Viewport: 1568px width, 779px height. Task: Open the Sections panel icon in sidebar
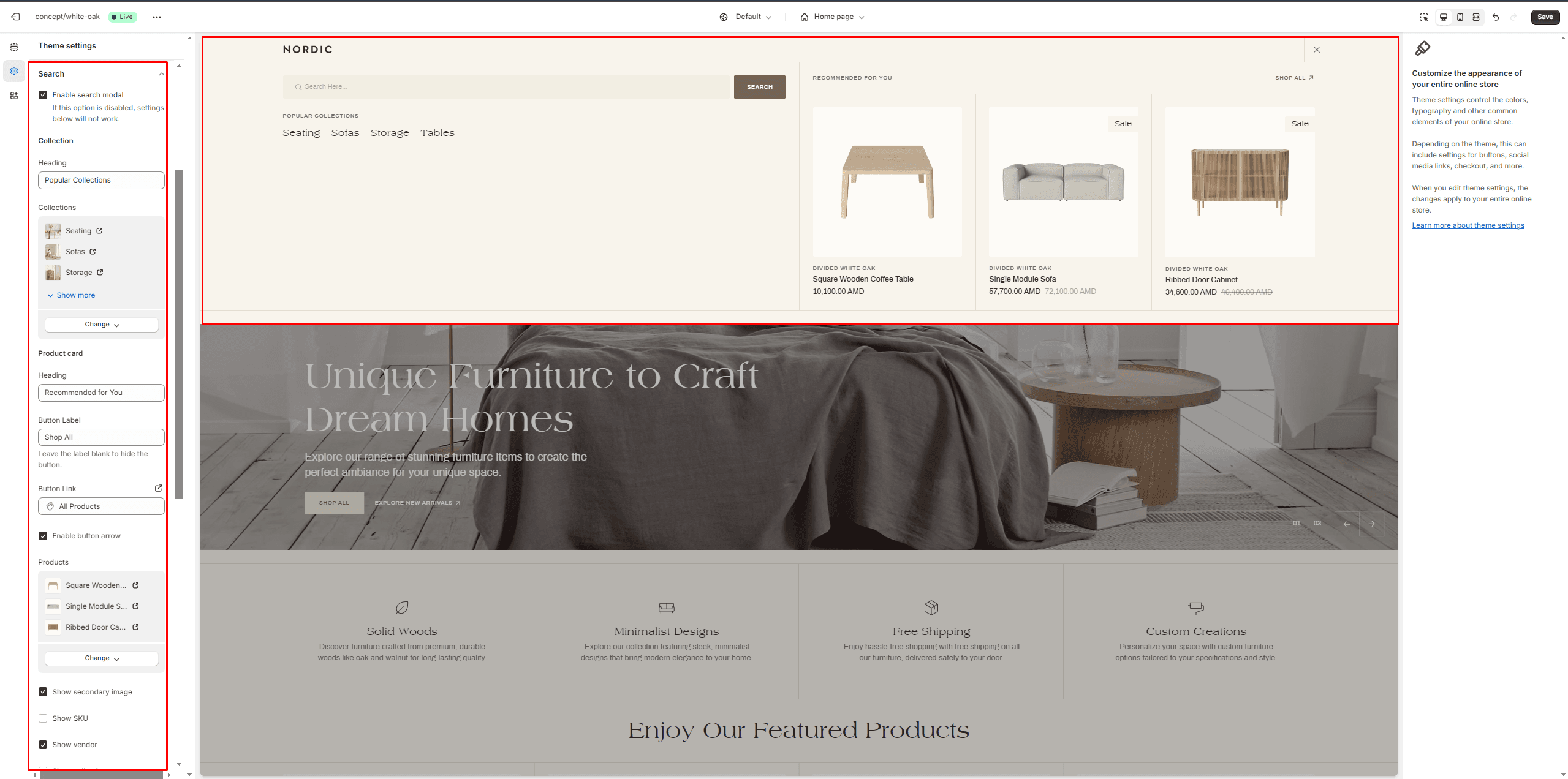click(x=14, y=47)
